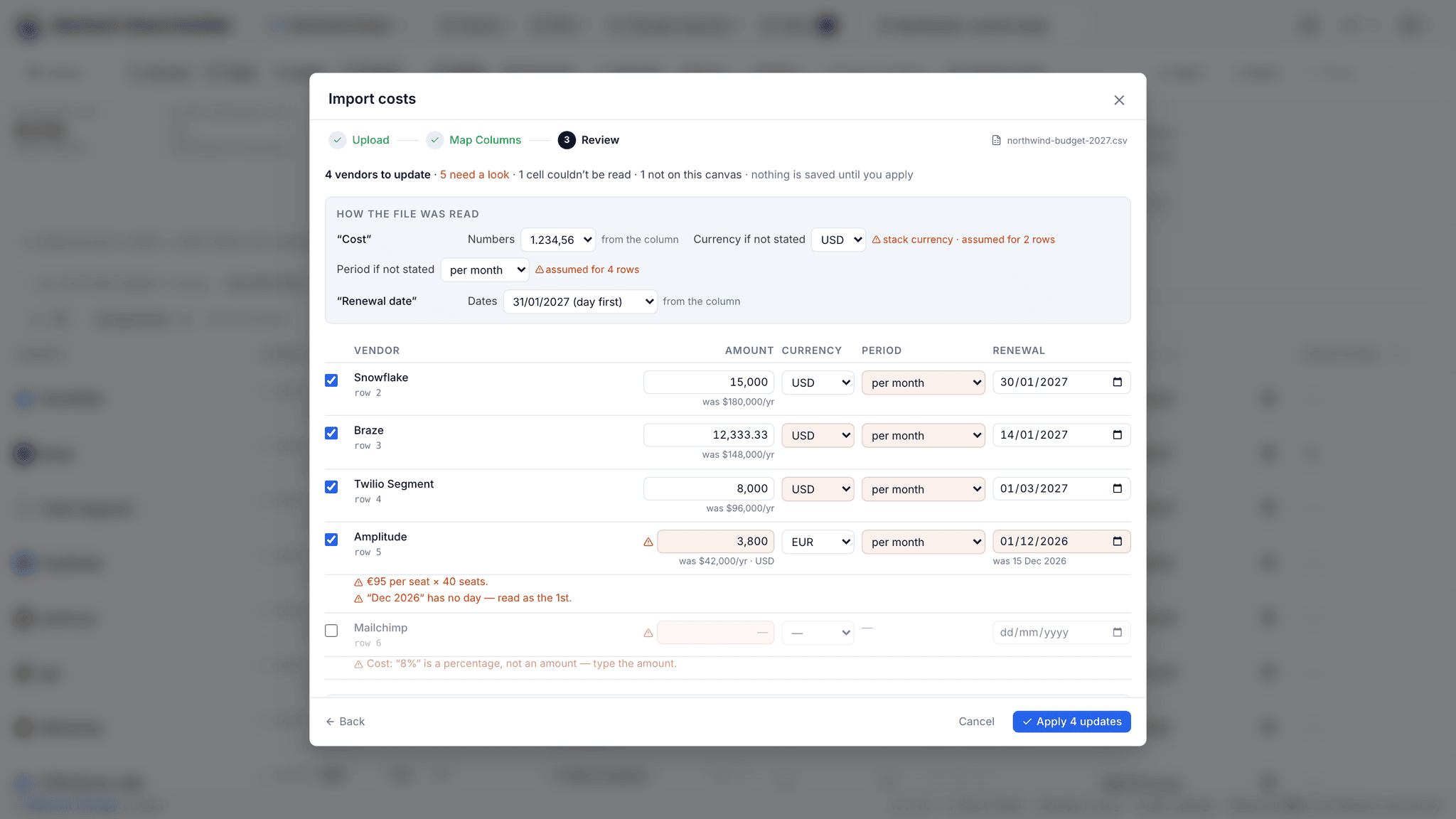
Task: Click the Upload step checkmark icon
Action: tap(338, 140)
